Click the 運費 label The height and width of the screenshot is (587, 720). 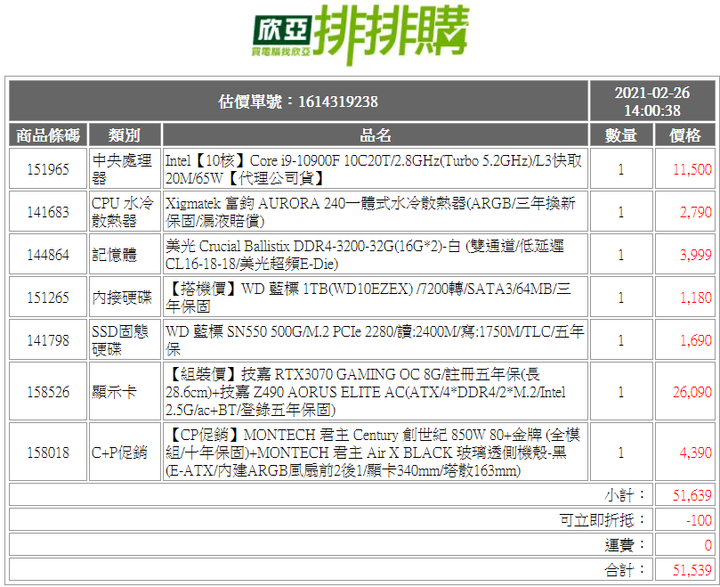[624, 545]
